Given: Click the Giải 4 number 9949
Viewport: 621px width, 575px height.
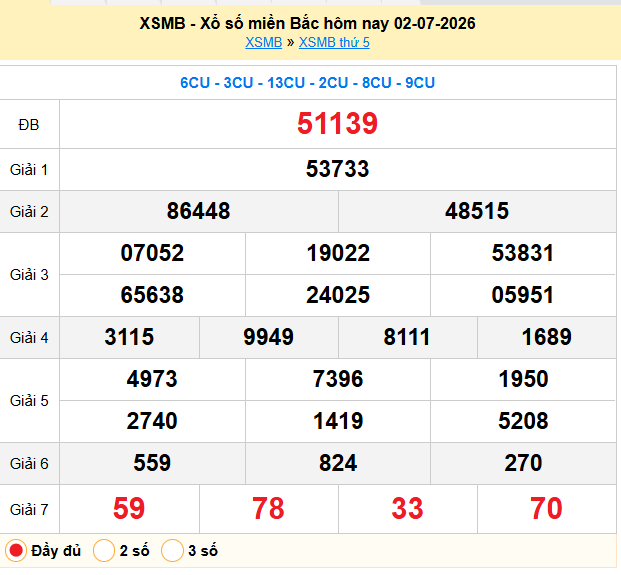Looking at the screenshot, I should (x=269, y=337).
